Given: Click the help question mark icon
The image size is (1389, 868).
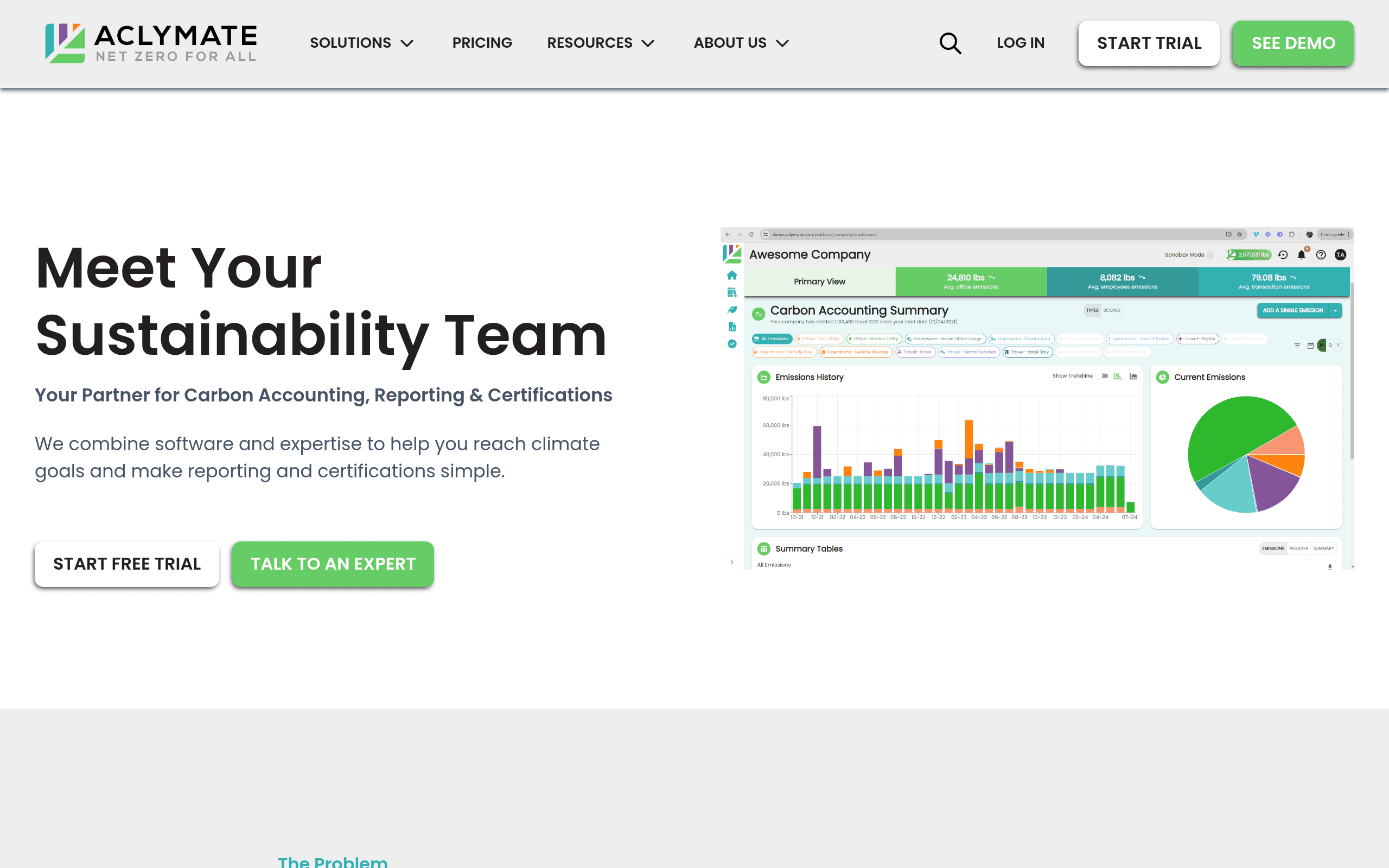Looking at the screenshot, I should tap(1321, 255).
